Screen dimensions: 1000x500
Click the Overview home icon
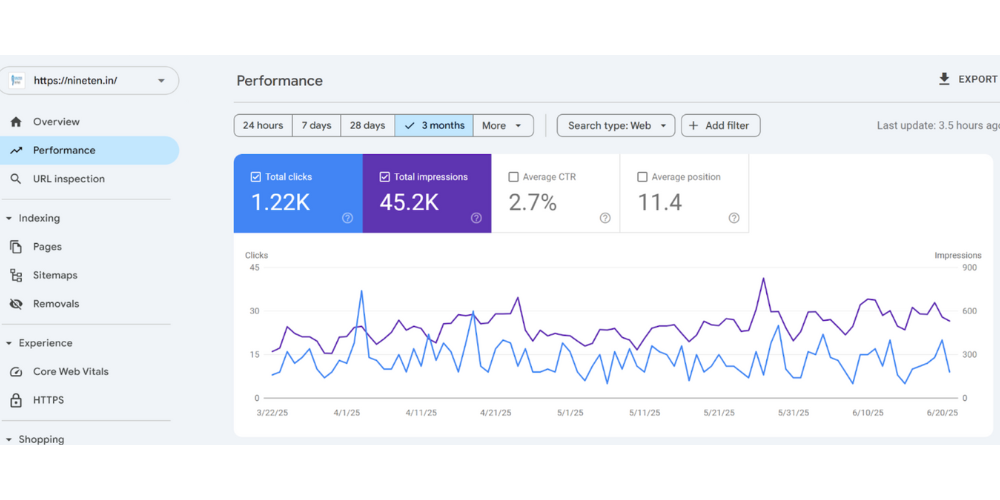point(16,122)
